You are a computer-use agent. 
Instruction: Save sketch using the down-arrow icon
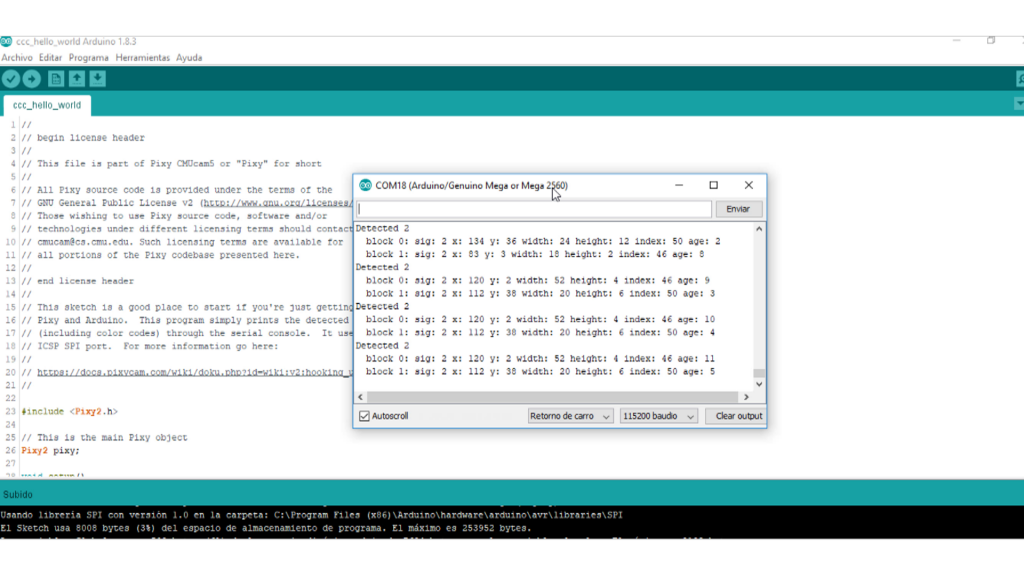pos(98,79)
